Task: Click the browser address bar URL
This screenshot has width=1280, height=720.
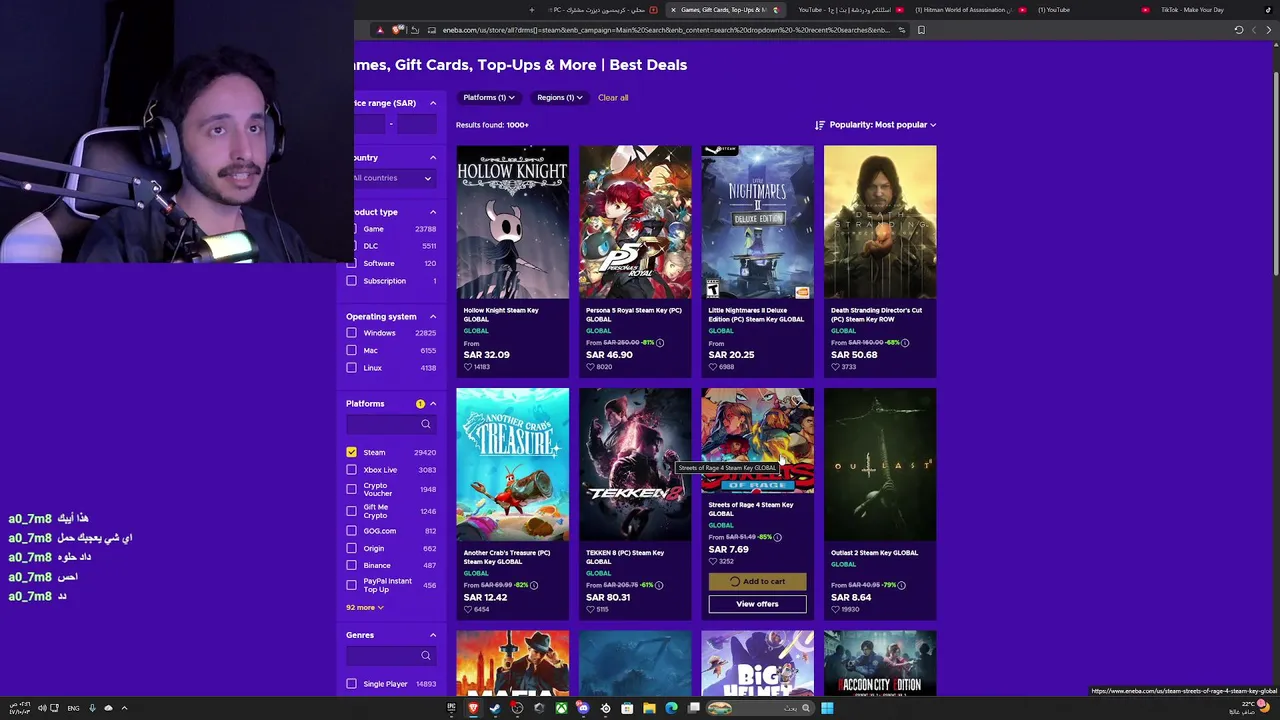Action: pos(665,30)
